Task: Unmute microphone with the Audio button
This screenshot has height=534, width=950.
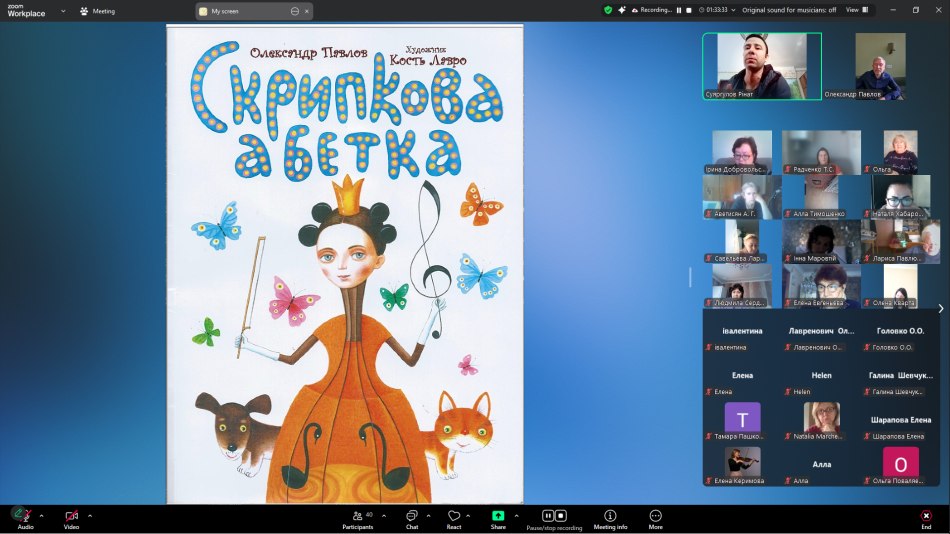Action: click(x=23, y=515)
